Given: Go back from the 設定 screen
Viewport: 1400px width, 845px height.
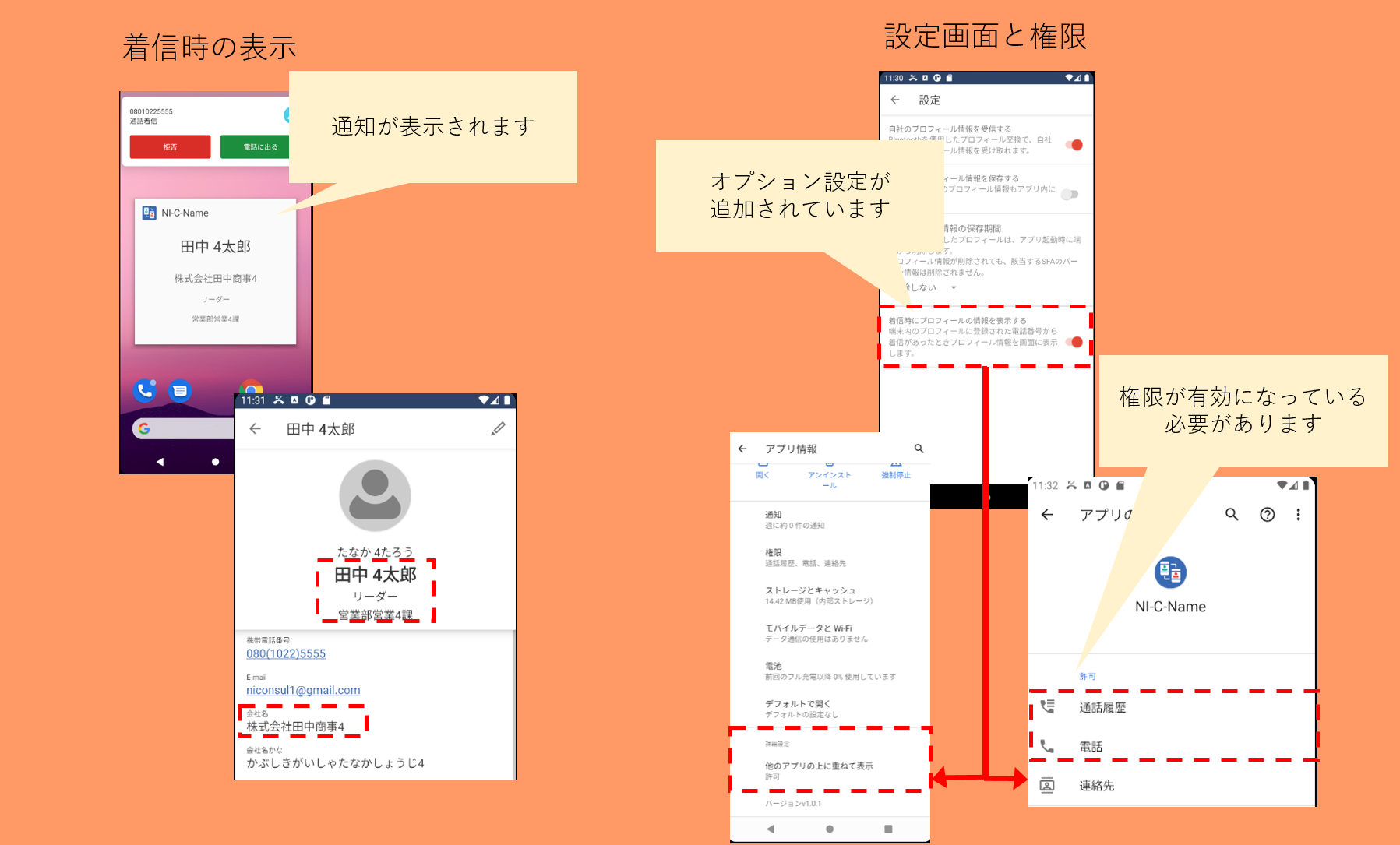Looking at the screenshot, I should pyautogui.click(x=895, y=100).
